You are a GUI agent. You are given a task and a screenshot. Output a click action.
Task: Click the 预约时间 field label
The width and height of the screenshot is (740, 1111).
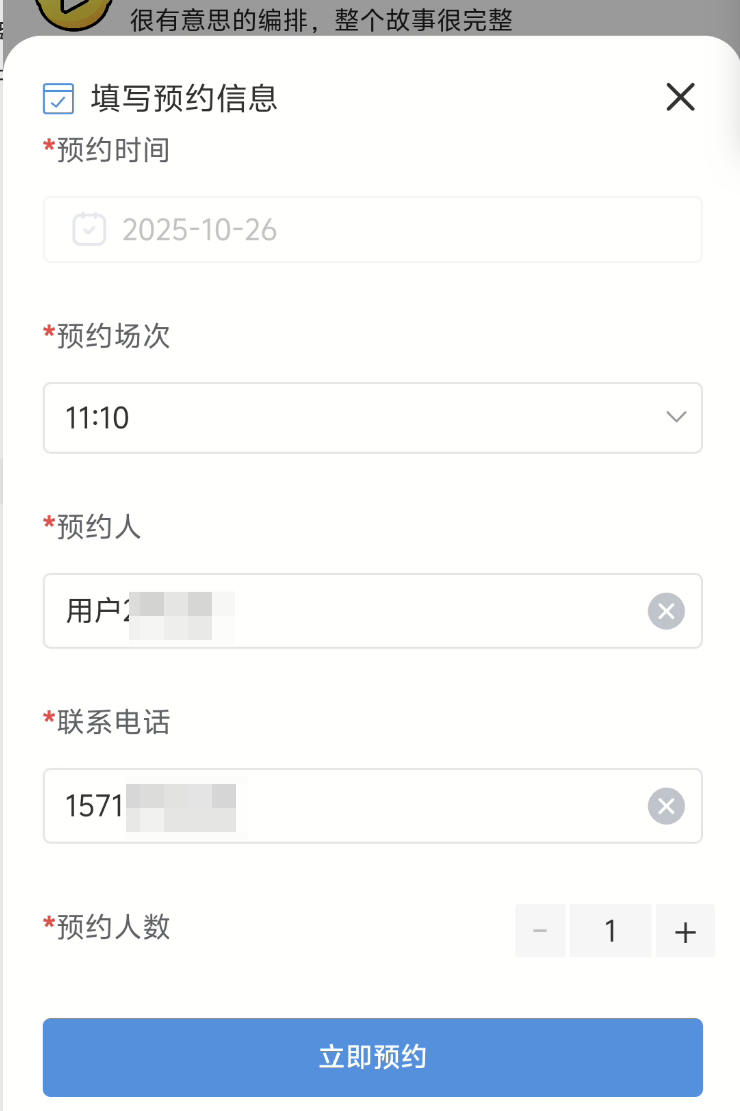tap(112, 150)
